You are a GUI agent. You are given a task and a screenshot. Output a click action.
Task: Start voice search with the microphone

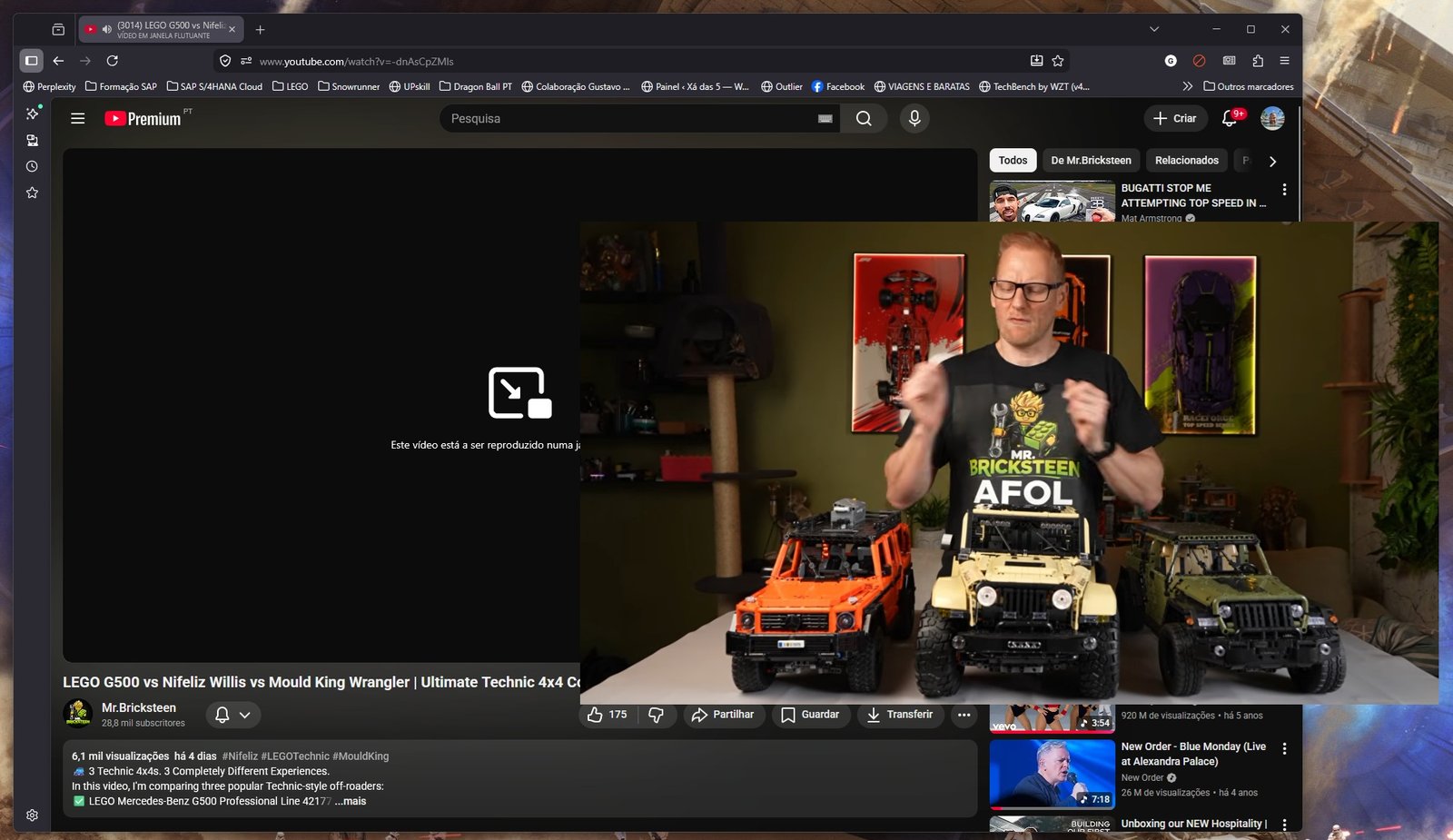(914, 118)
